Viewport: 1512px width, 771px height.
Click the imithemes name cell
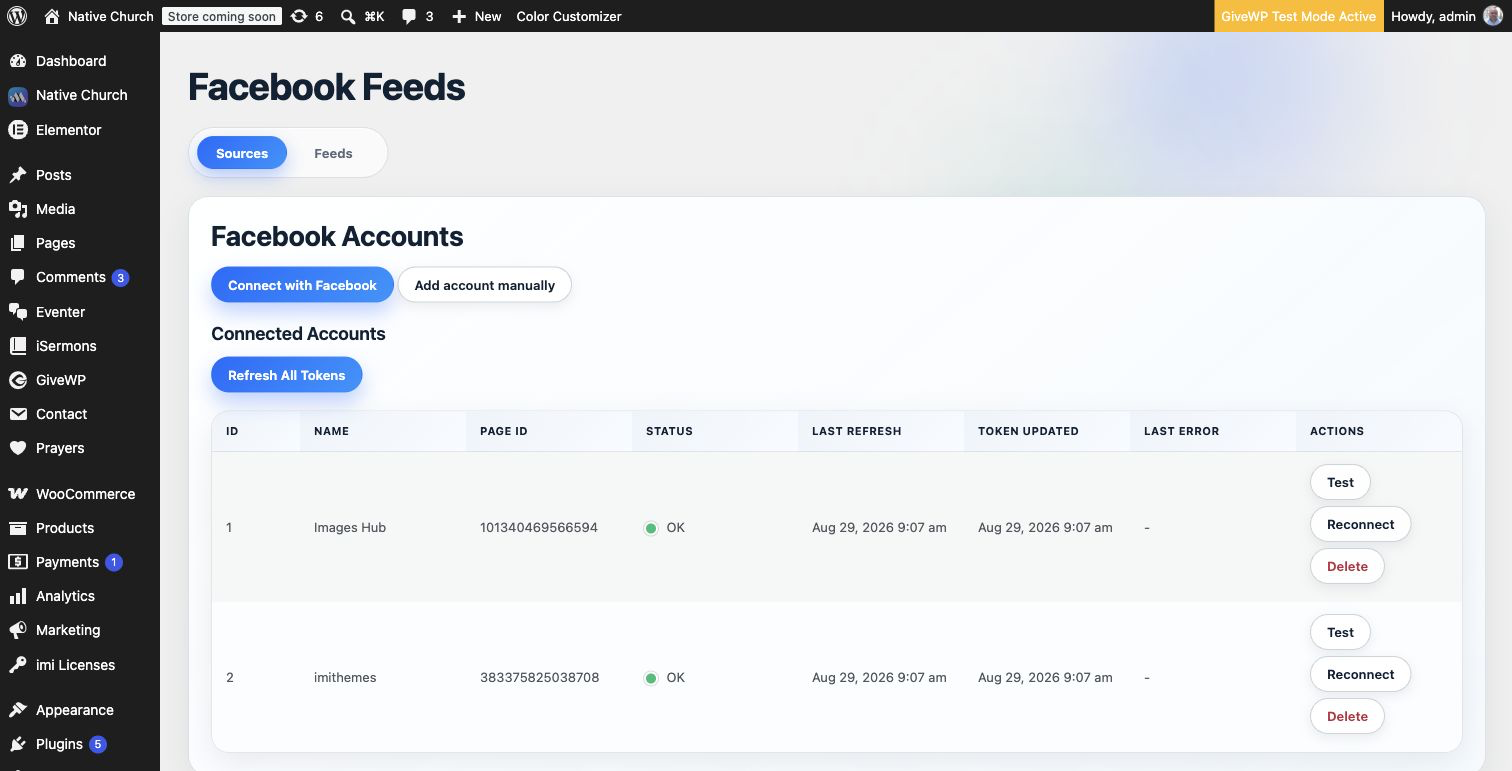[345, 677]
